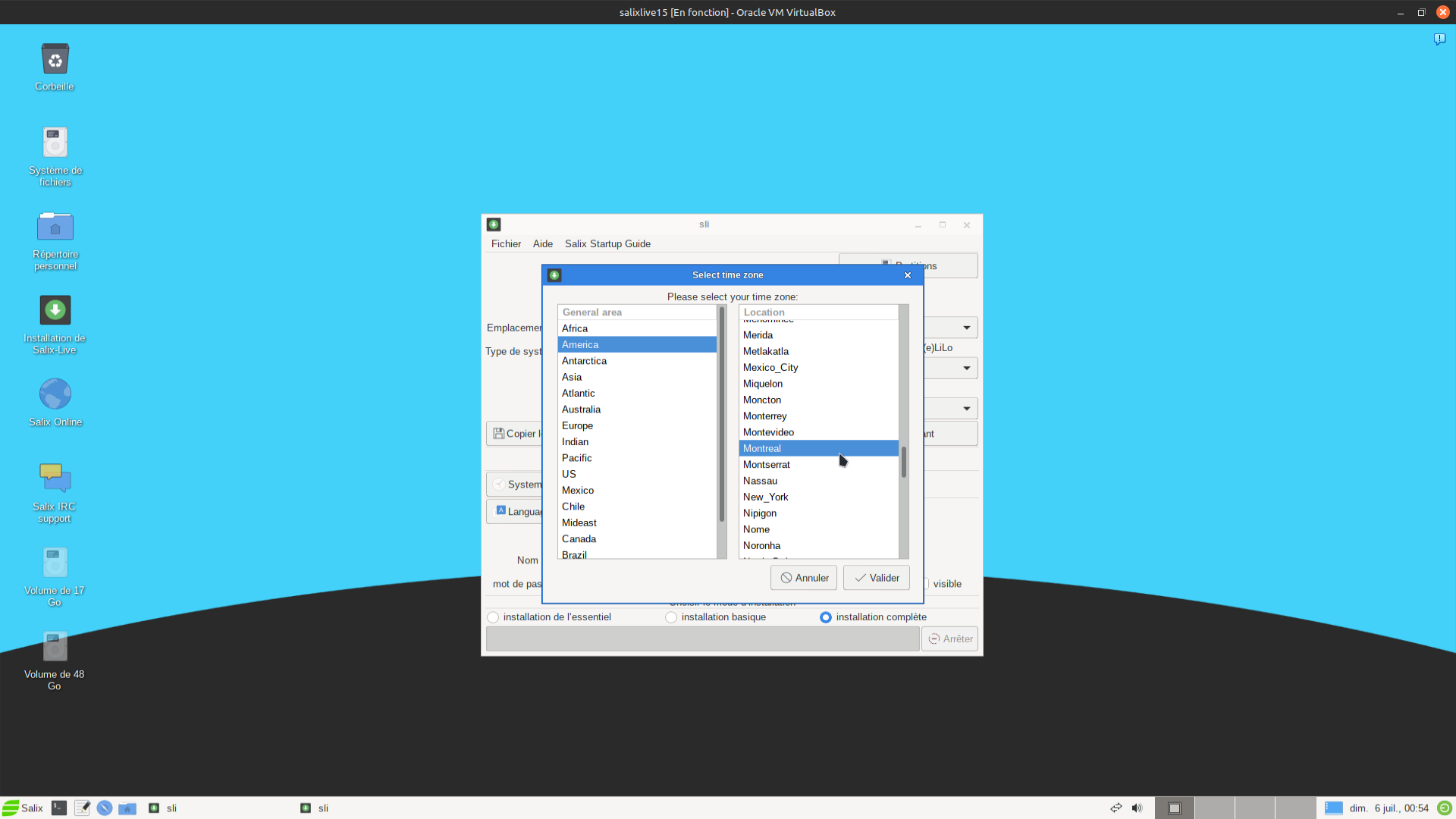1456x819 pixels.
Task: Click the volume speaker icon in the tray
Action: pos(1137,808)
